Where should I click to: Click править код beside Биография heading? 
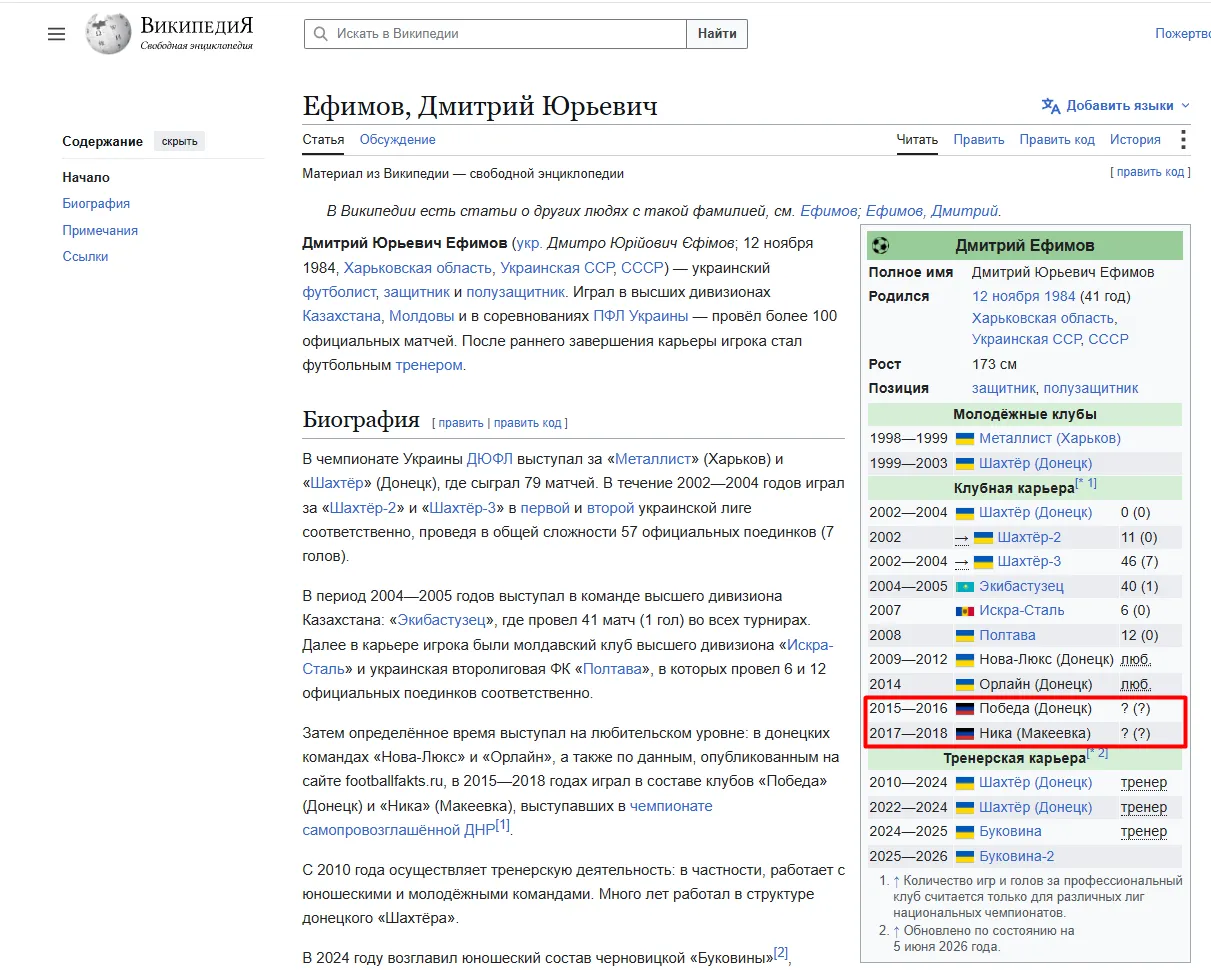[x=527, y=423]
